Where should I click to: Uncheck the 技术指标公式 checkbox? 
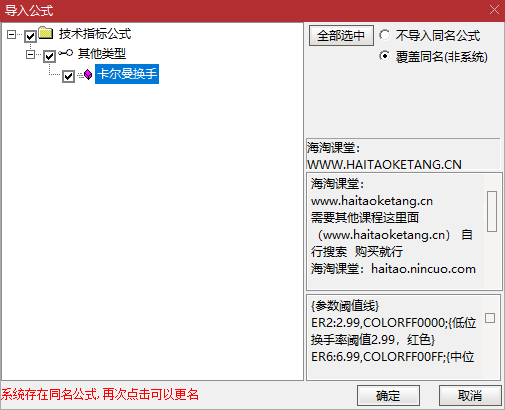[x=30, y=36]
